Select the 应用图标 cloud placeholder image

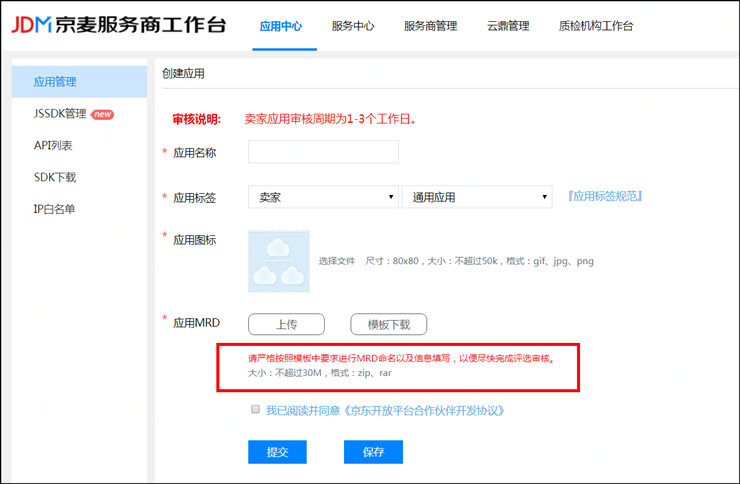coord(279,261)
